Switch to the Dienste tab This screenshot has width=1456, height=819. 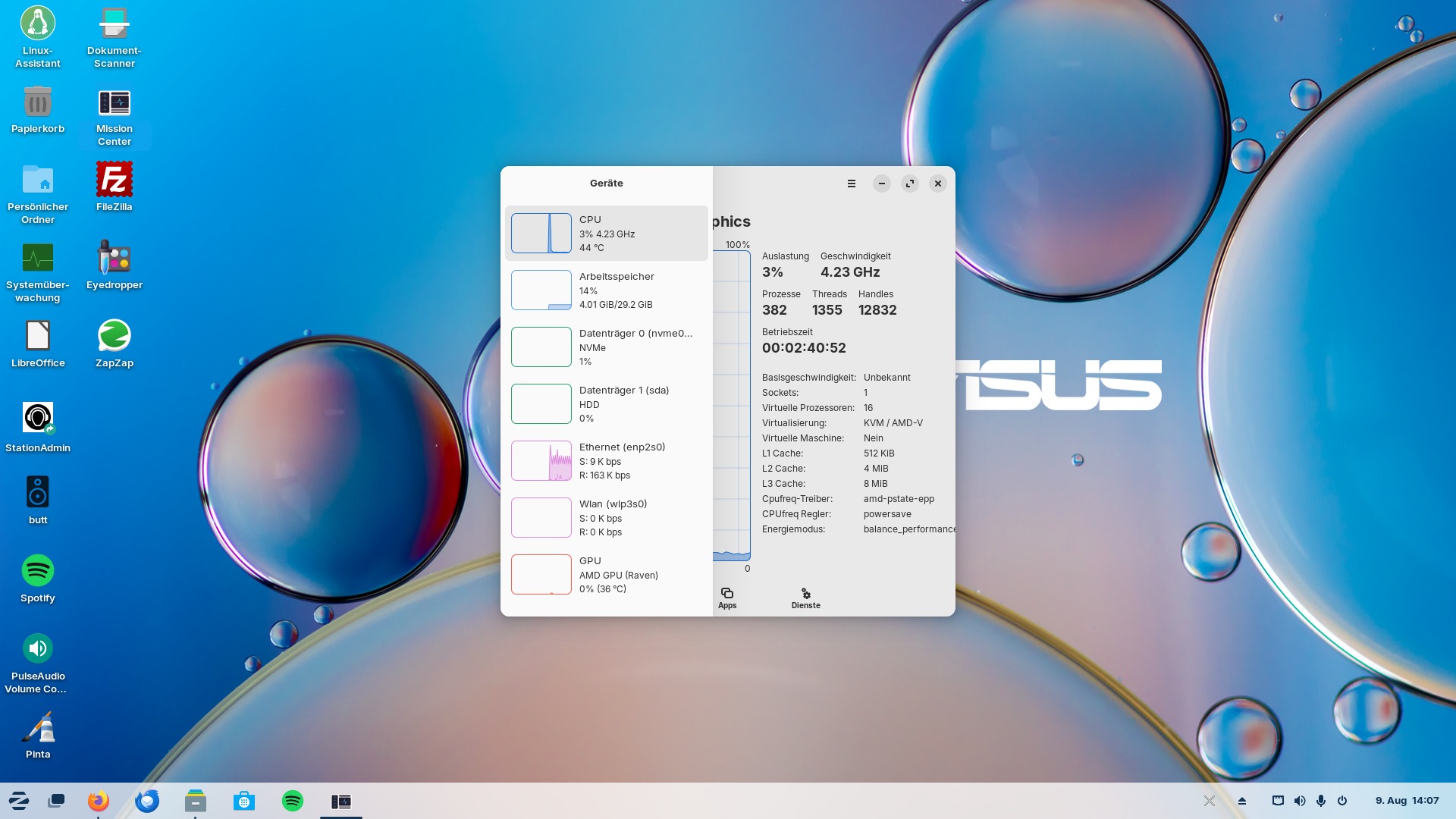805,598
